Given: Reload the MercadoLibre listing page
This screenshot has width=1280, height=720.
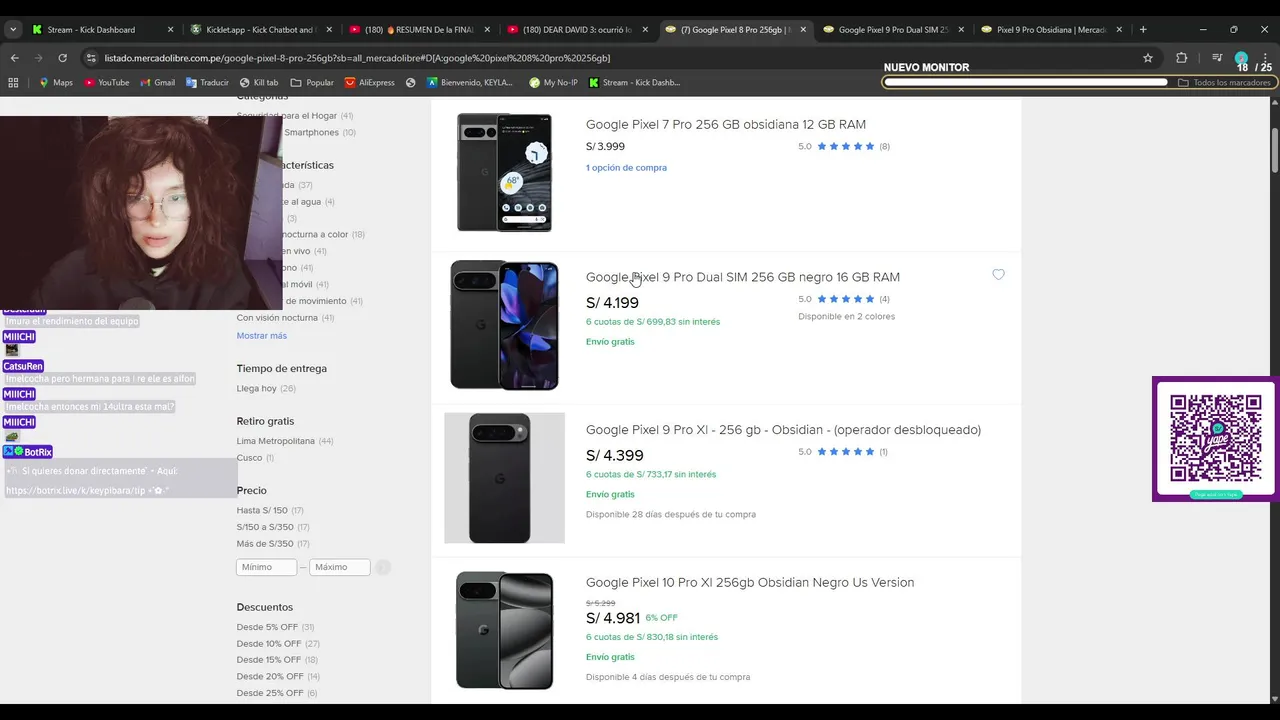Looking at the screenshot, I should click(x=62, y=58).
